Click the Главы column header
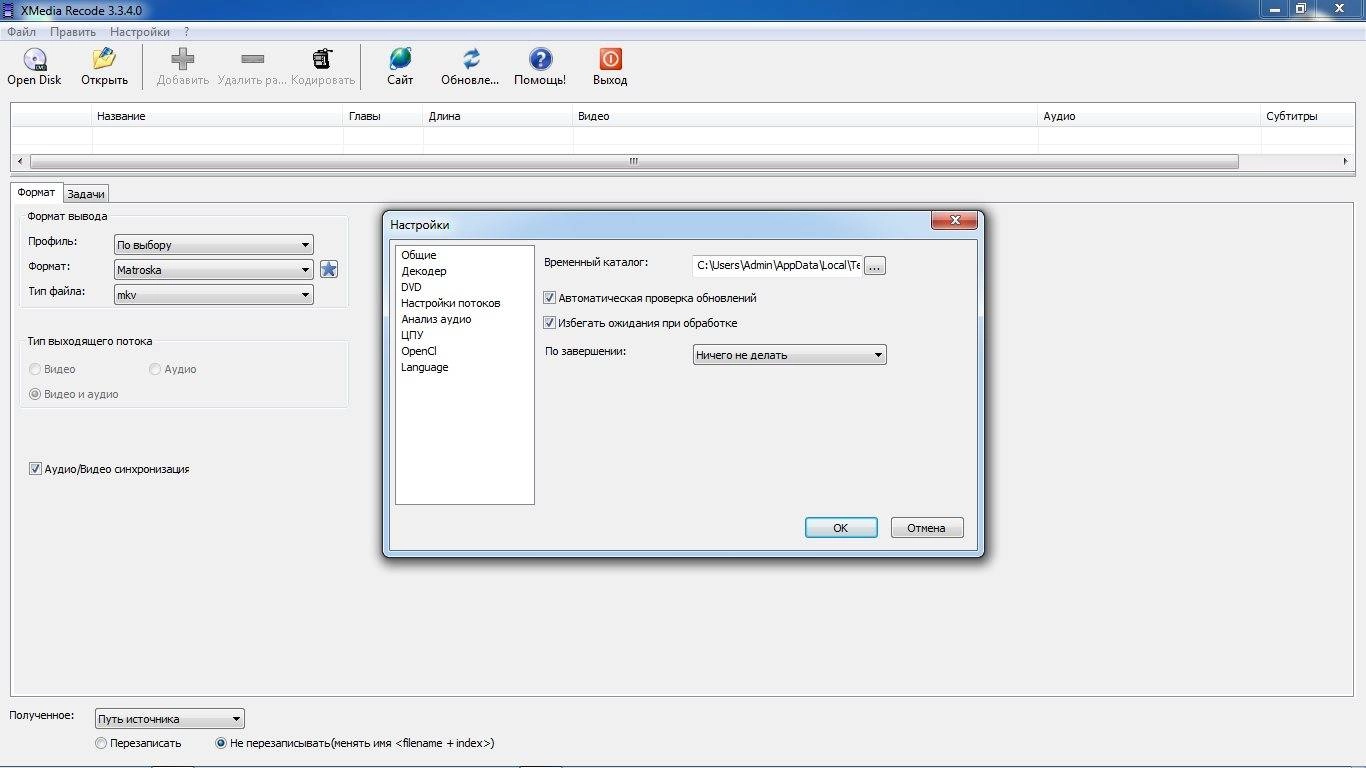The width and height of the screenshot is (1366, 768). (383, 116)
